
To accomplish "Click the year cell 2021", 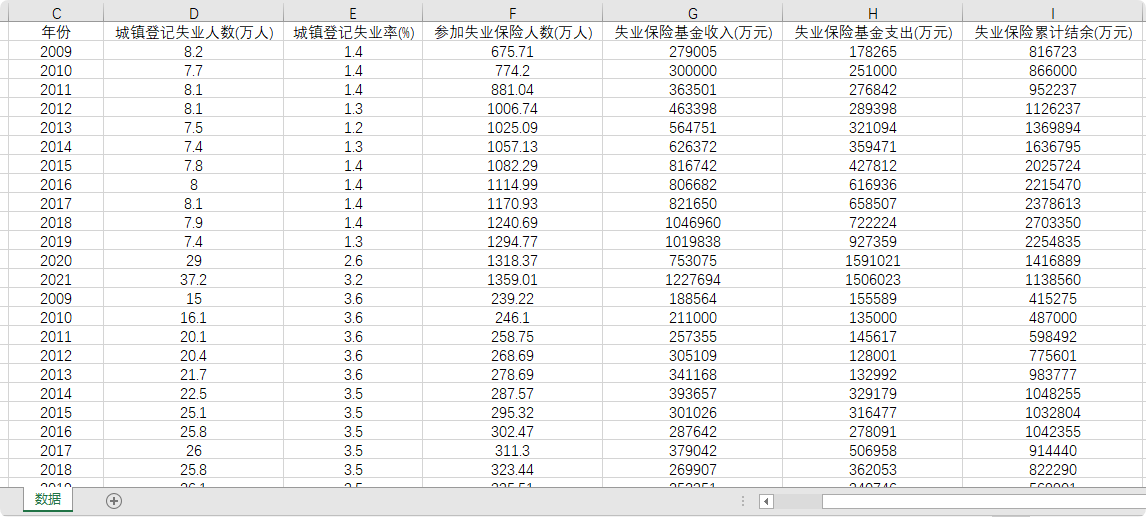I will (x=56, y=279).
